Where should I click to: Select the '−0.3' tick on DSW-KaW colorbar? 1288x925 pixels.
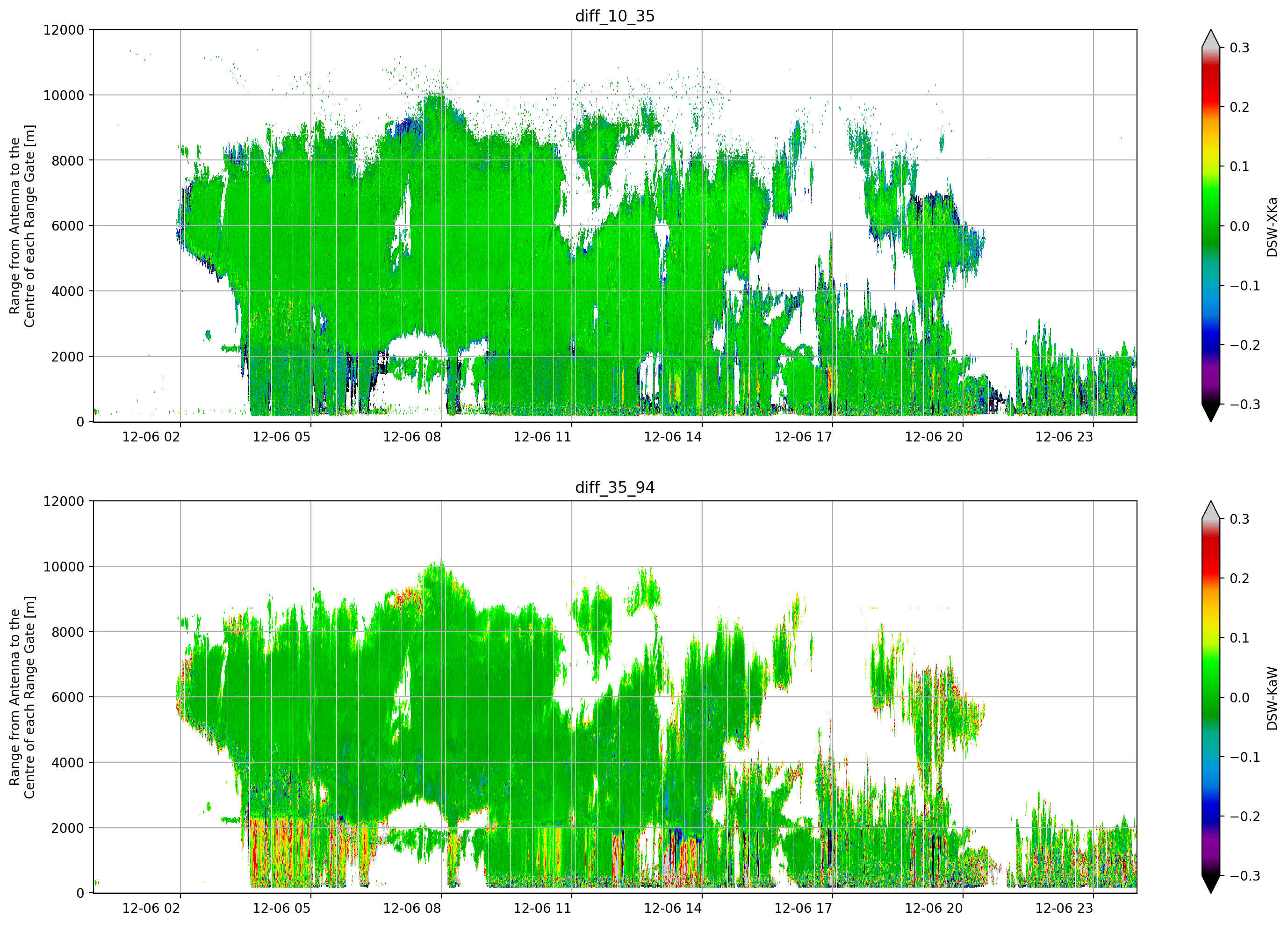pos(1245,876)
